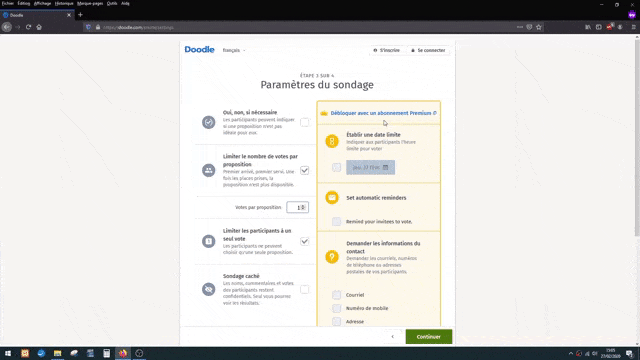Click the green Continuer button

(429, 337)
